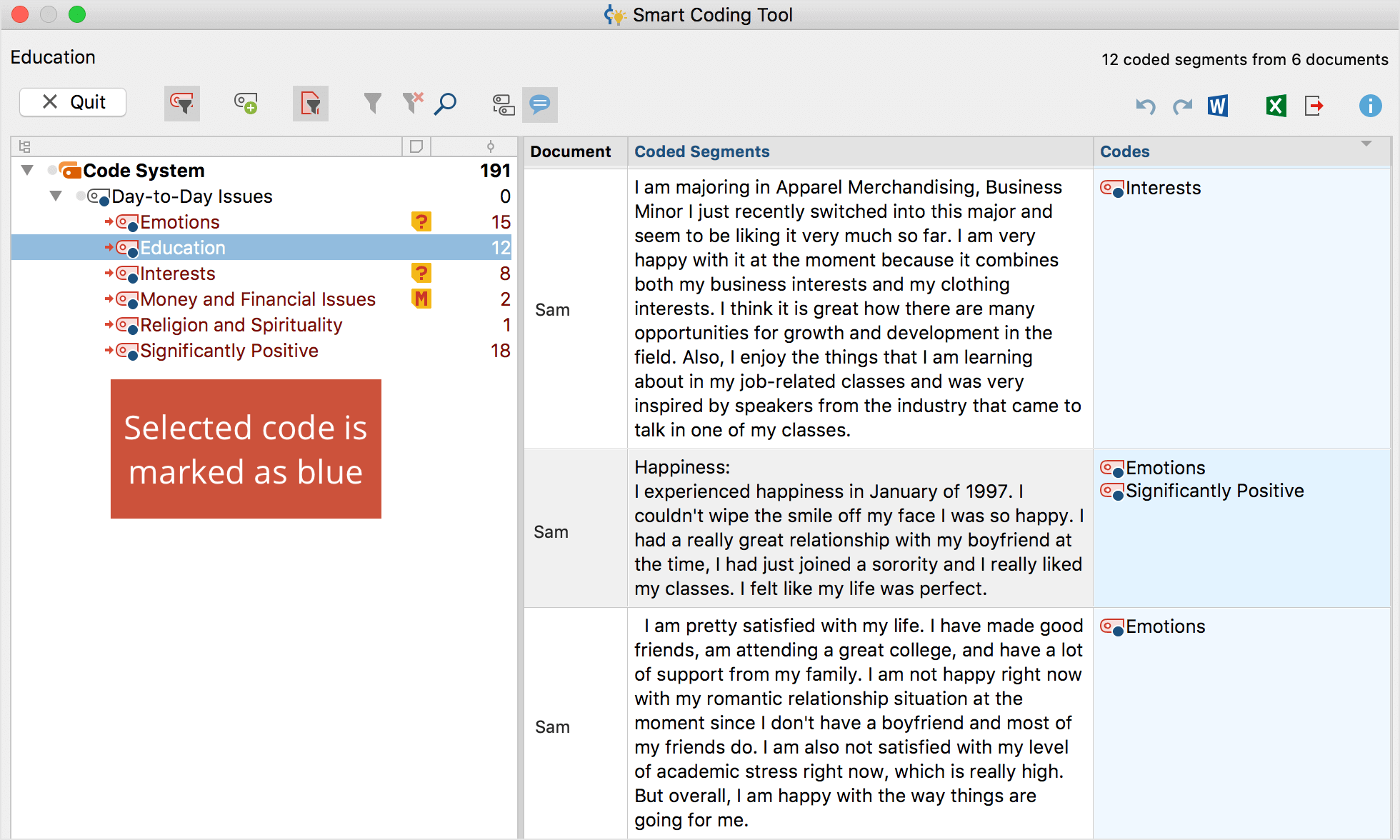Select the Code System root entry

144,171
